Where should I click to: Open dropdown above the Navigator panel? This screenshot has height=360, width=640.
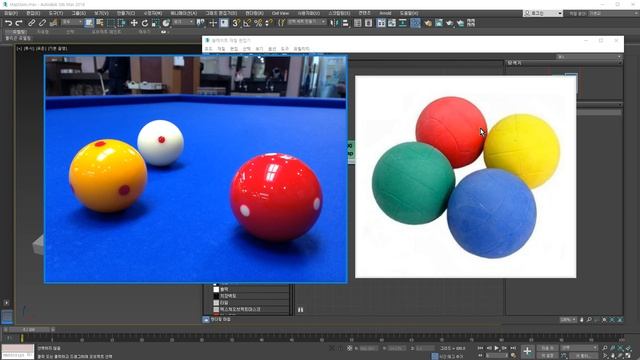click(x=589, y=57)
